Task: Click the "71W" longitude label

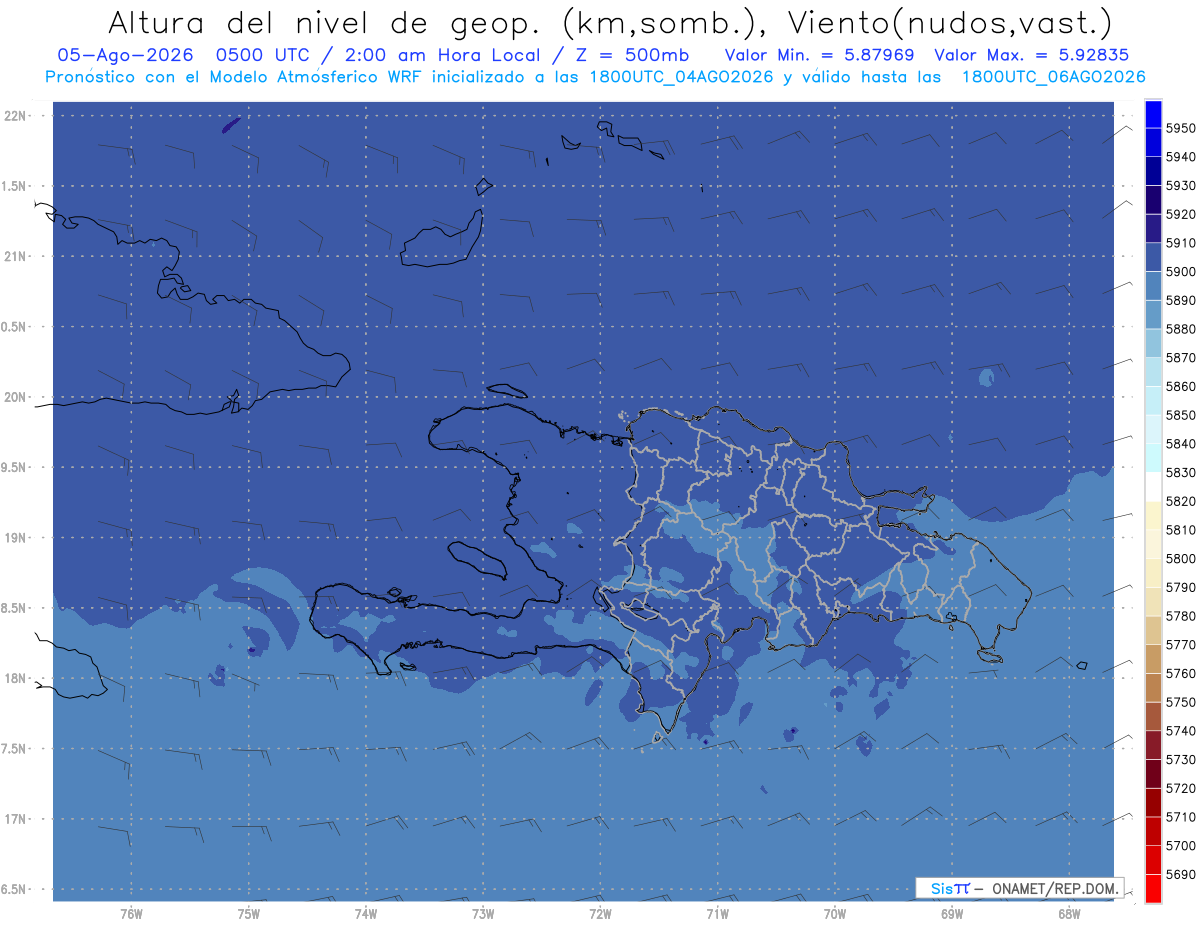Action: [717, 913]
